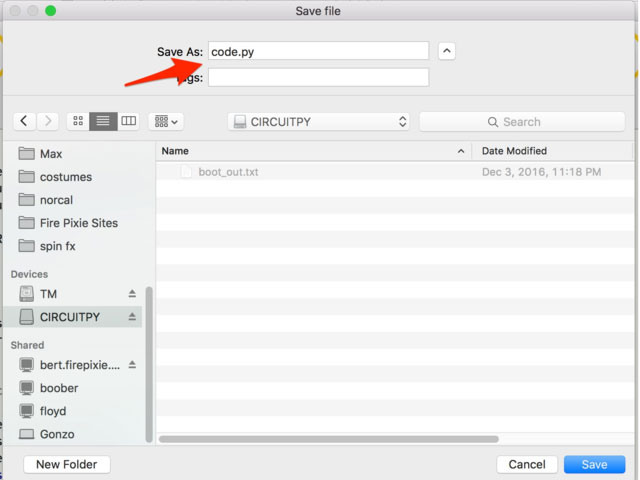The height and width of the screenshot is (480, 640).
Task: Select the Fire Pixie Sites folder
Action: [x=78, y=223]
